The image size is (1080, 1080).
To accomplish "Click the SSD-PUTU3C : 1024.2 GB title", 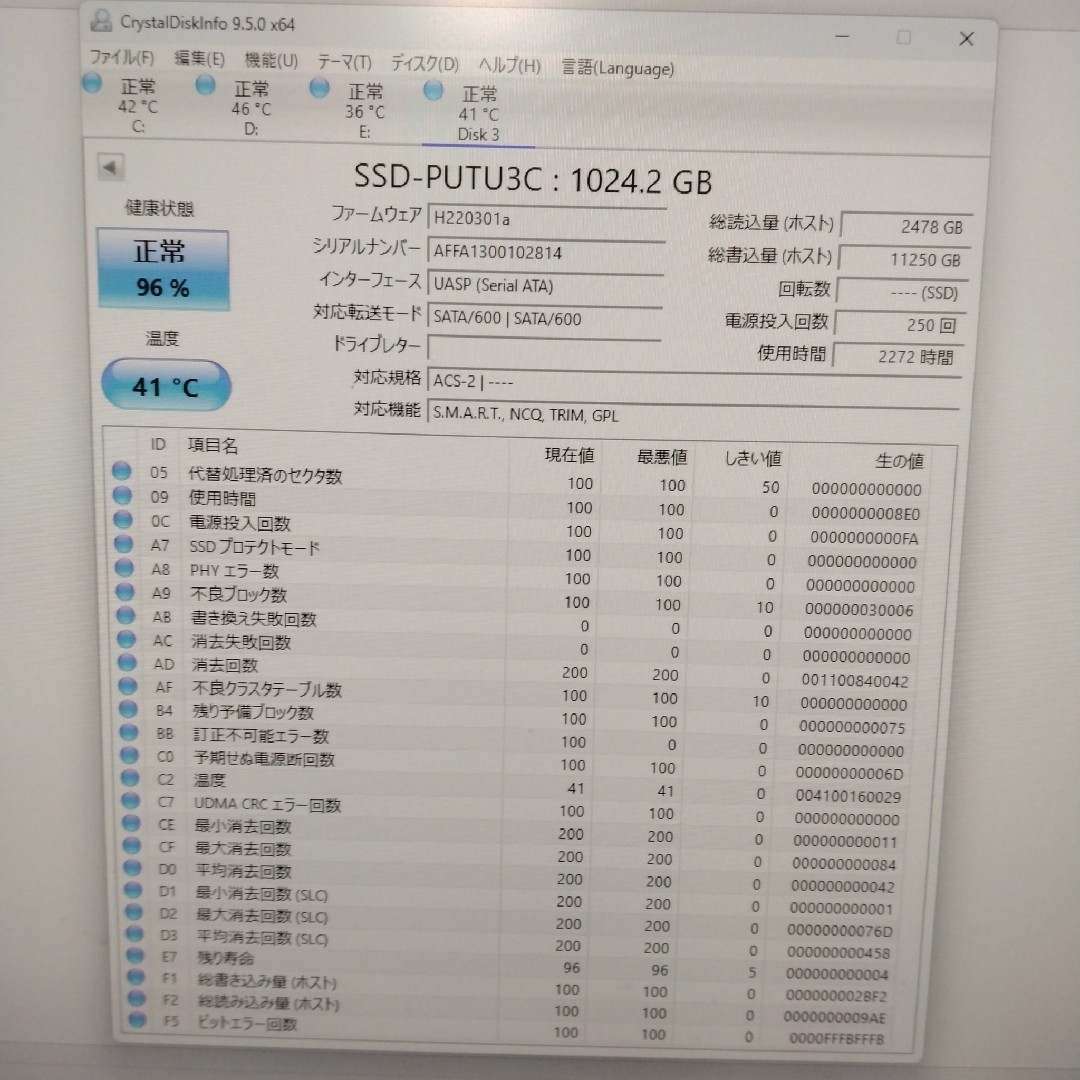I will (532, 179).
